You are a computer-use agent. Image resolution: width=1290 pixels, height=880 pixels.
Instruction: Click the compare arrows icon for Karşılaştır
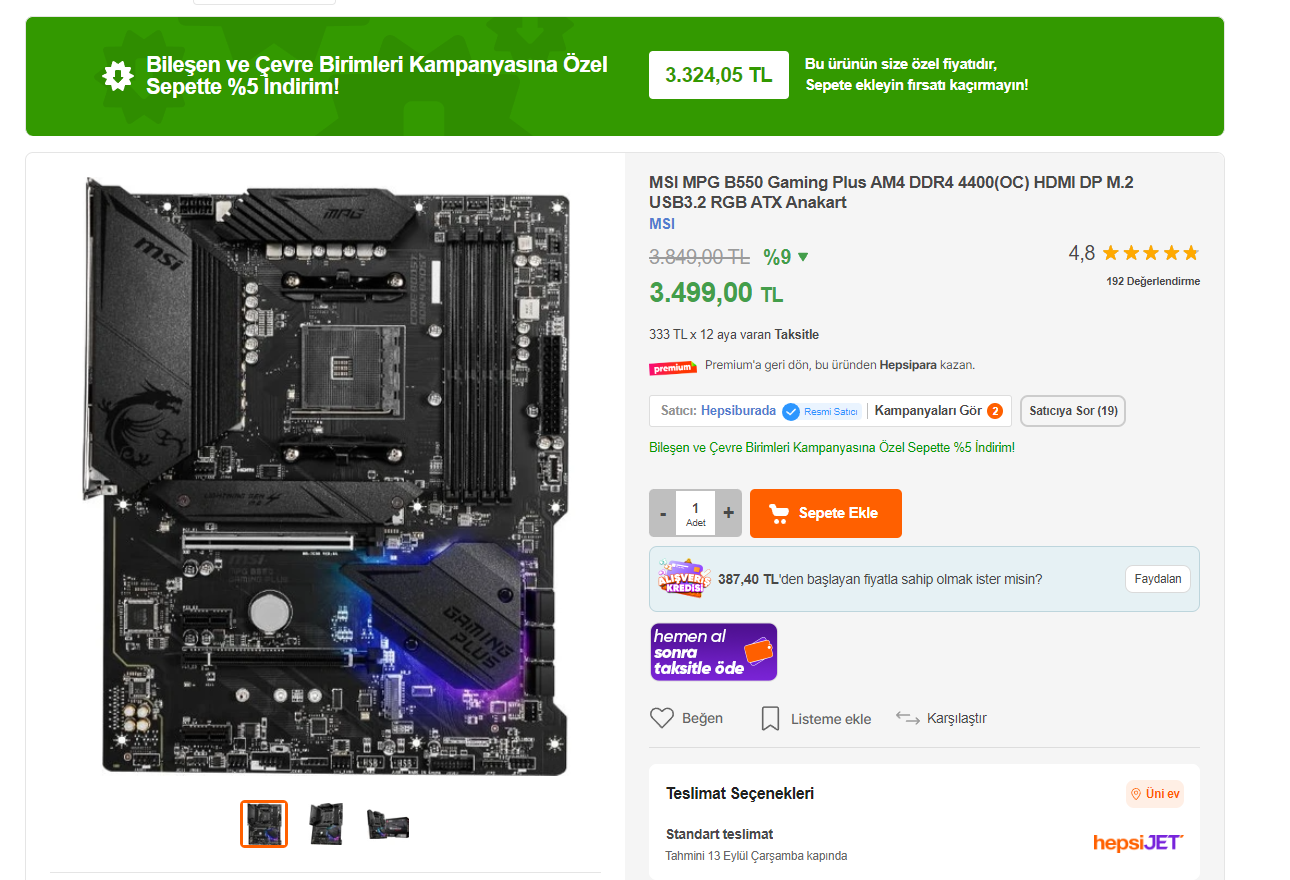pos(907,718)
